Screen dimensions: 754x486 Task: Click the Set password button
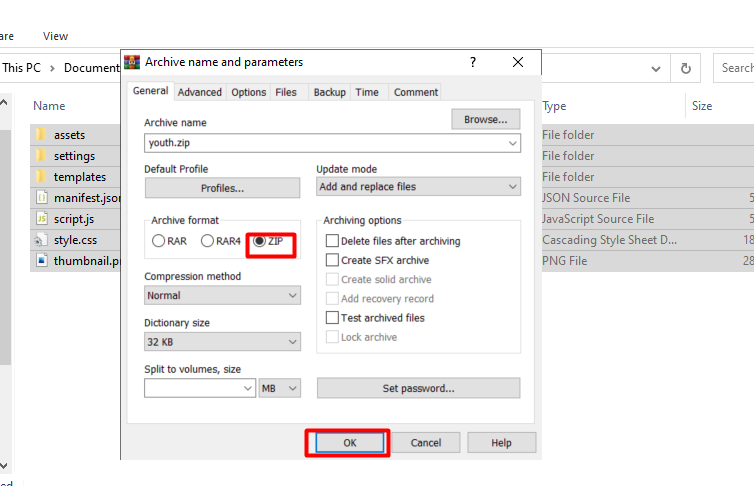tap(418, 388)
